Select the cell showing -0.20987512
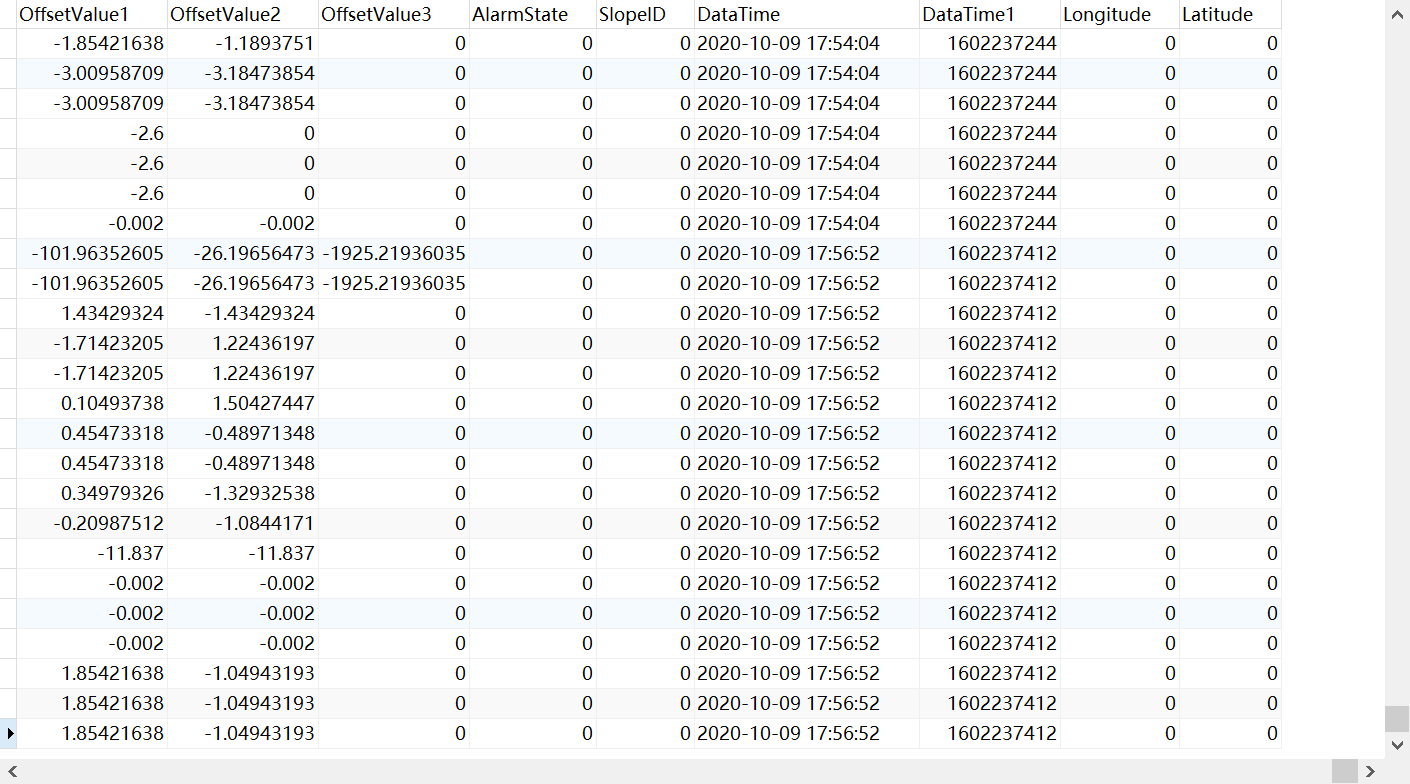The height and width of the screenshot is (784, 1410). click(x=92, y=524)
